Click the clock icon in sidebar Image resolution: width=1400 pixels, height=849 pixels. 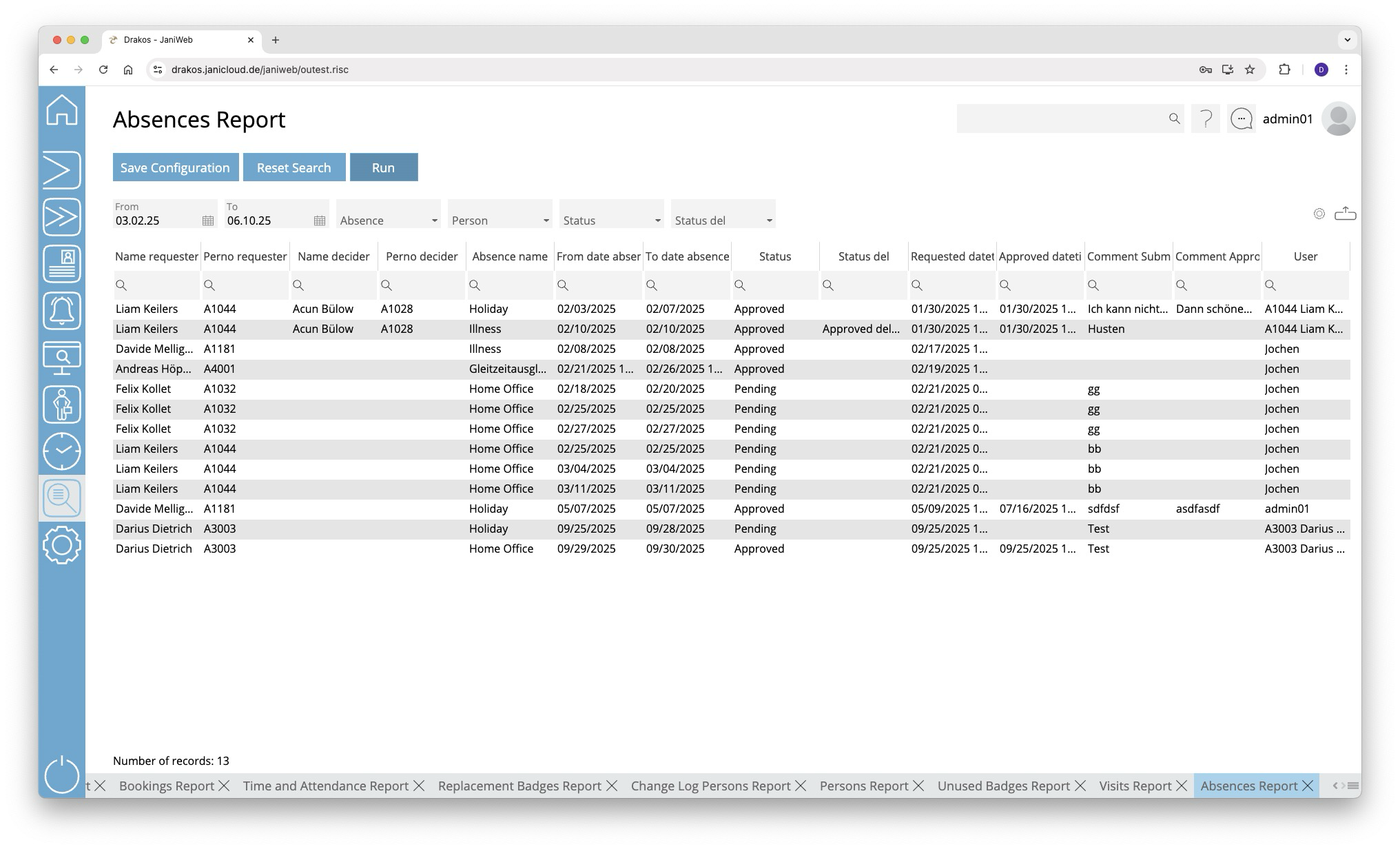[62, 451]
